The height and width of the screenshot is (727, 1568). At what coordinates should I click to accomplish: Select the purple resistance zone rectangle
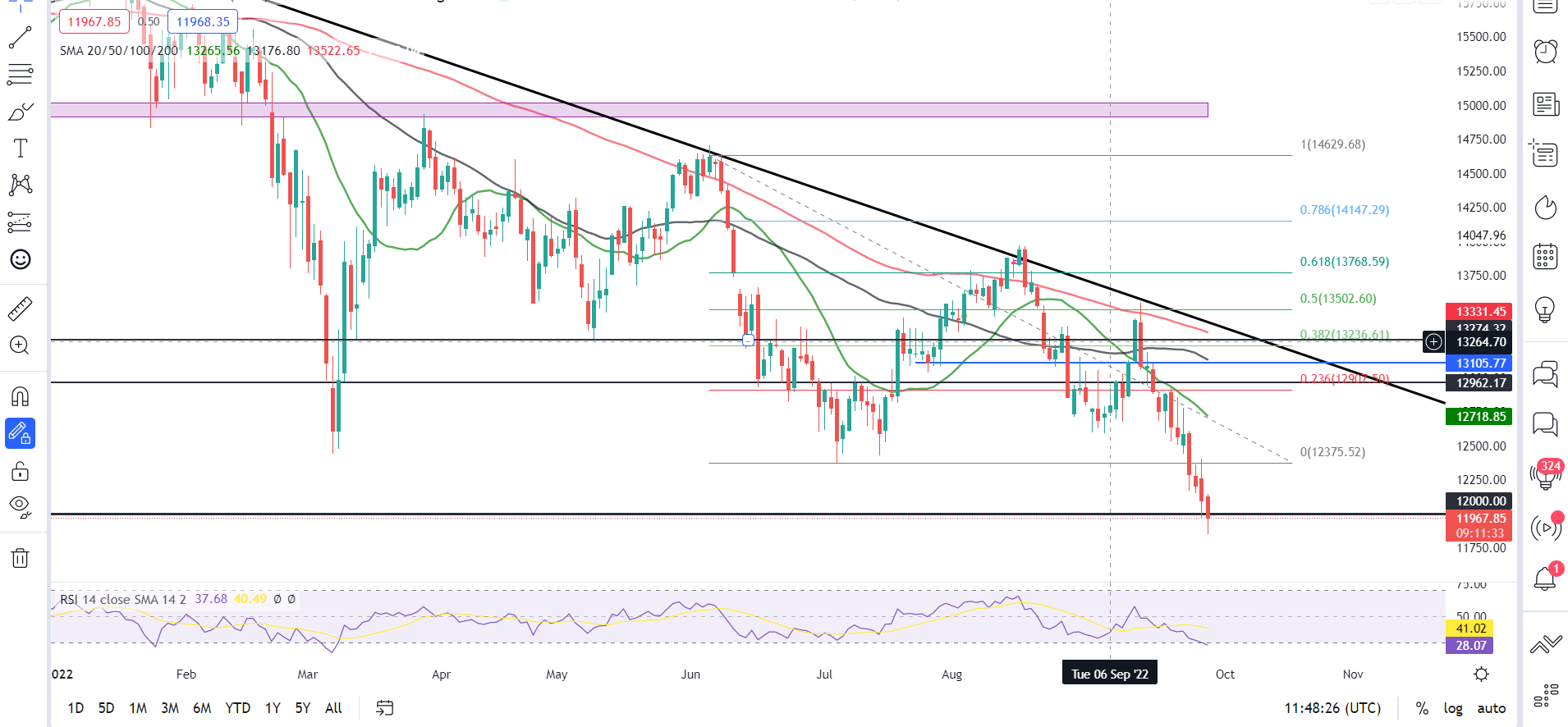point(629,110)
